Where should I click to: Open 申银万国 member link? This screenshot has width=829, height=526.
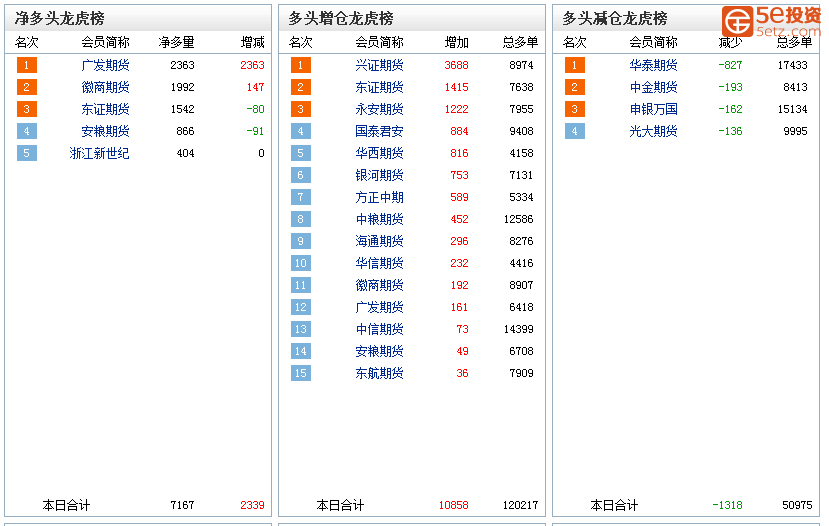pyautogui.click(x=653, y=109)
